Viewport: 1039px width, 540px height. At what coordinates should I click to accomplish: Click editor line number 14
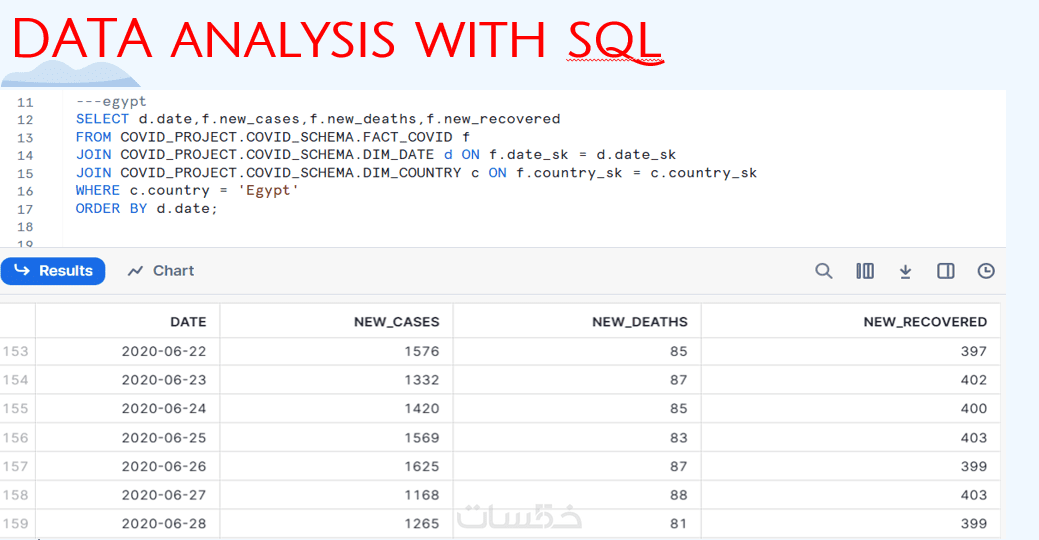click(25, 156)
